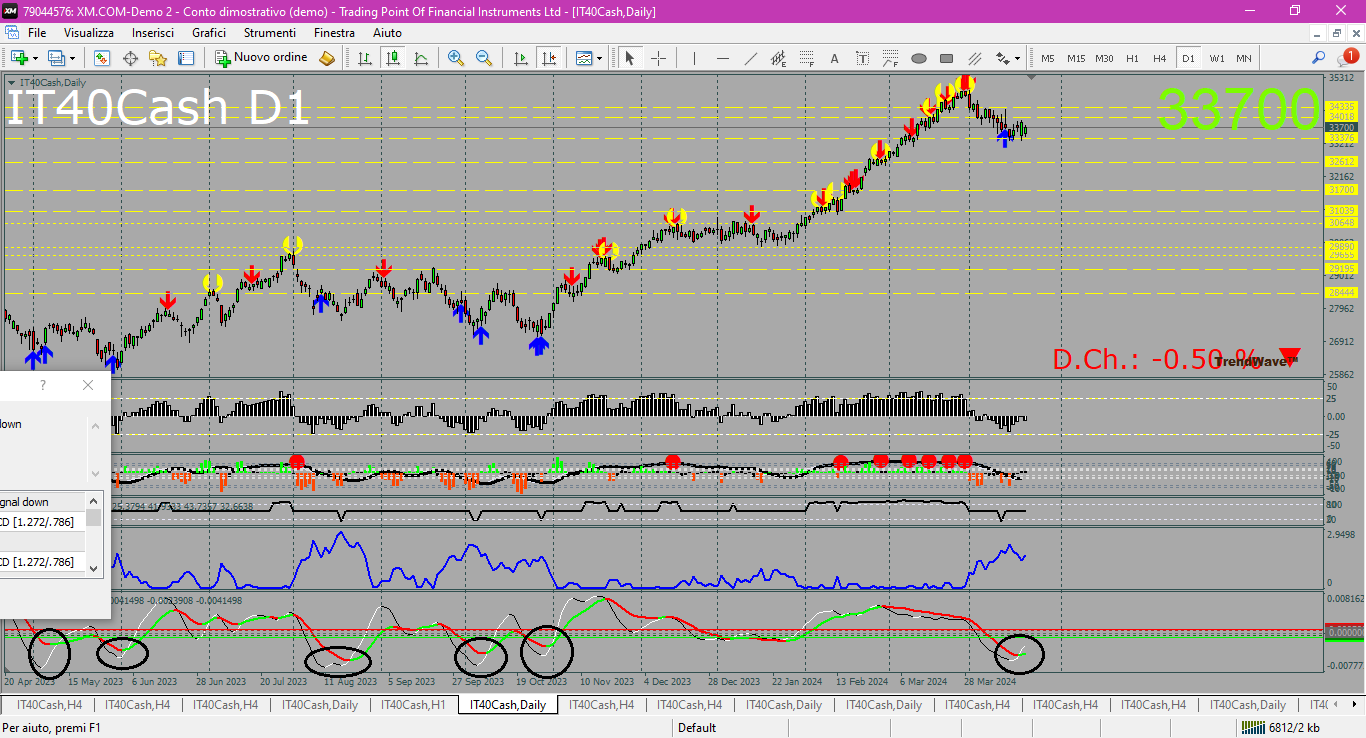Toggle Chart Shift button
1366x738 pixels.
click(549, 58)
